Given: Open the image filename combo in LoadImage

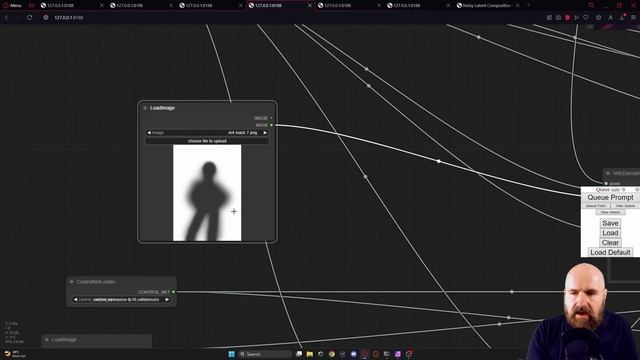Looking at the screenshot, I should [207, 133].
